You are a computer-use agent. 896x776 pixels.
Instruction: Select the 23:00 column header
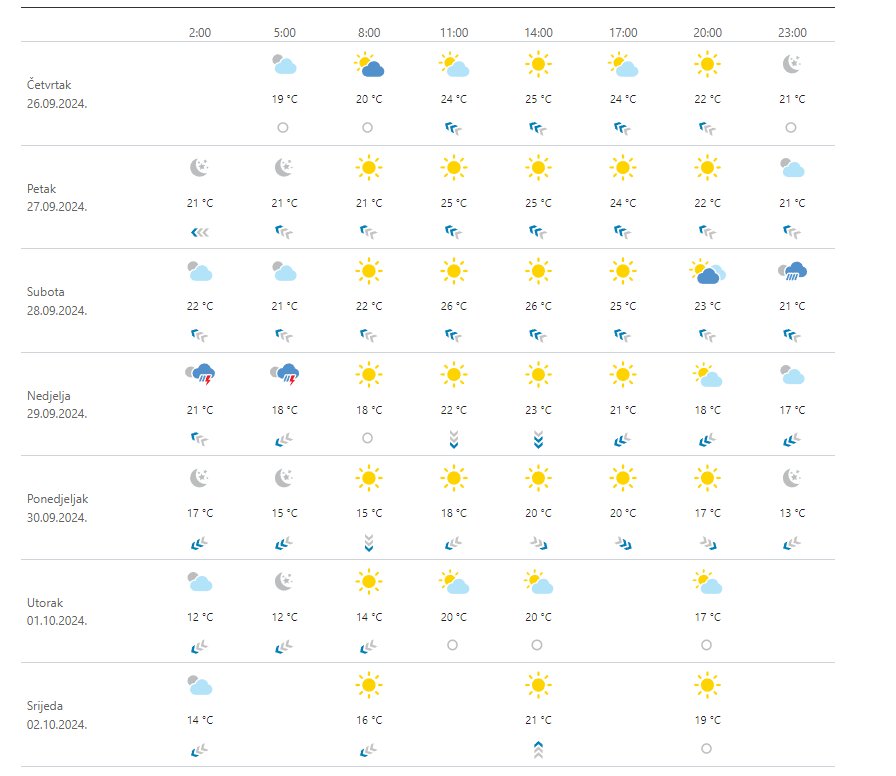click(792, 33)
